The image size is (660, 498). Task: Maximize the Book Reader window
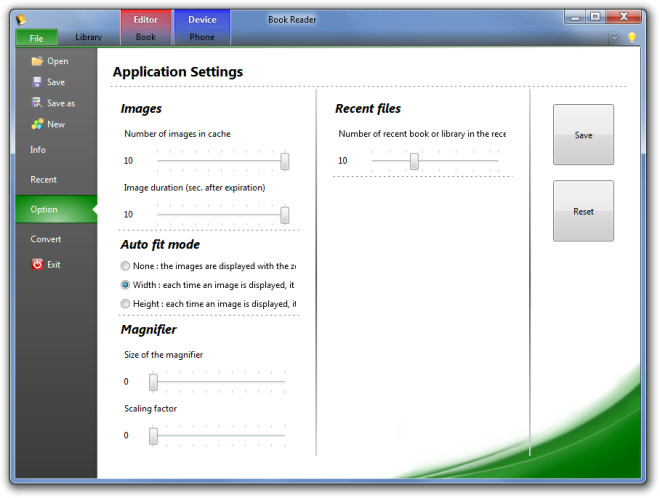click(595, 17)
